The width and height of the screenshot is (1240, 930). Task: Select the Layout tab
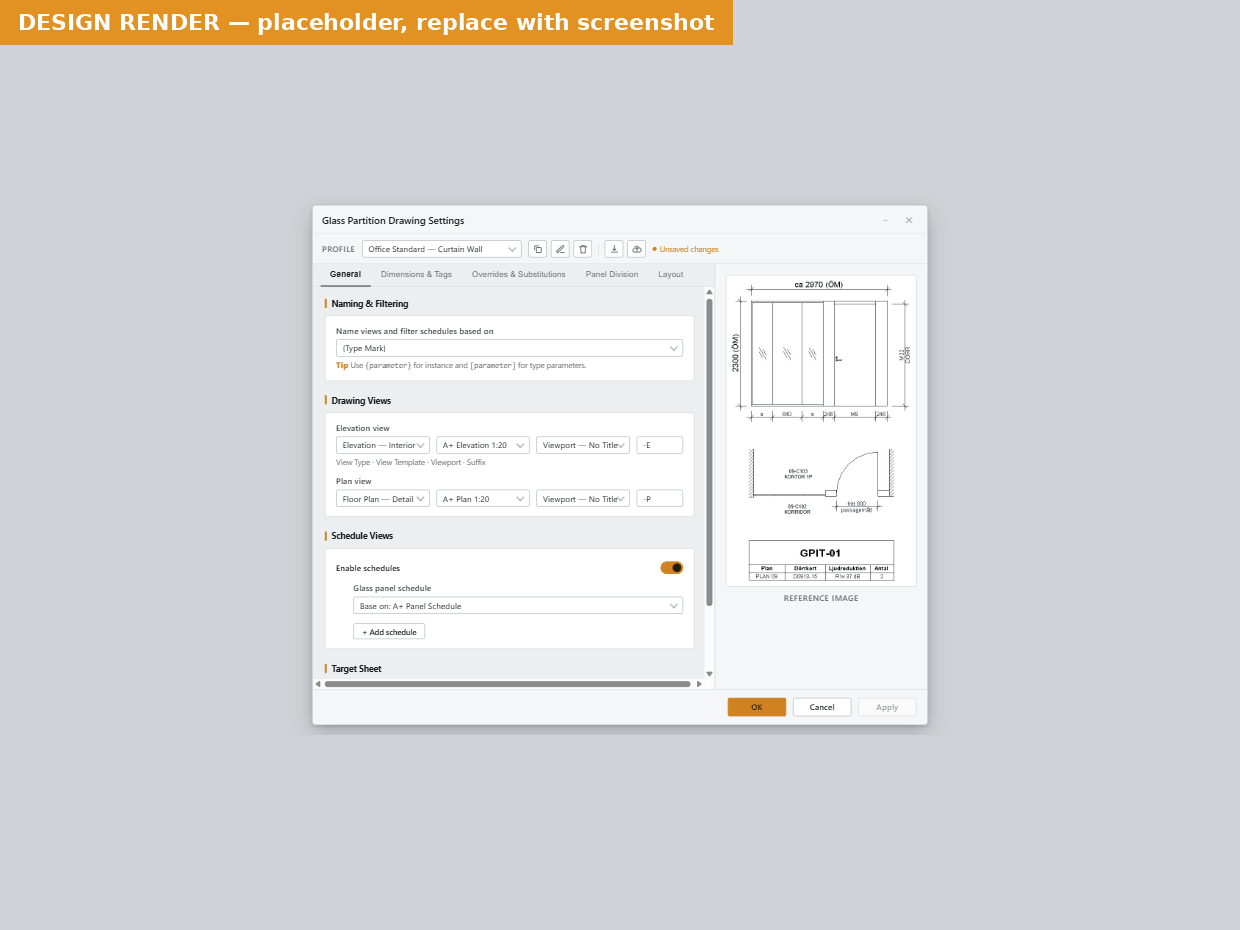pyautogui.click(x=670, y=274)
